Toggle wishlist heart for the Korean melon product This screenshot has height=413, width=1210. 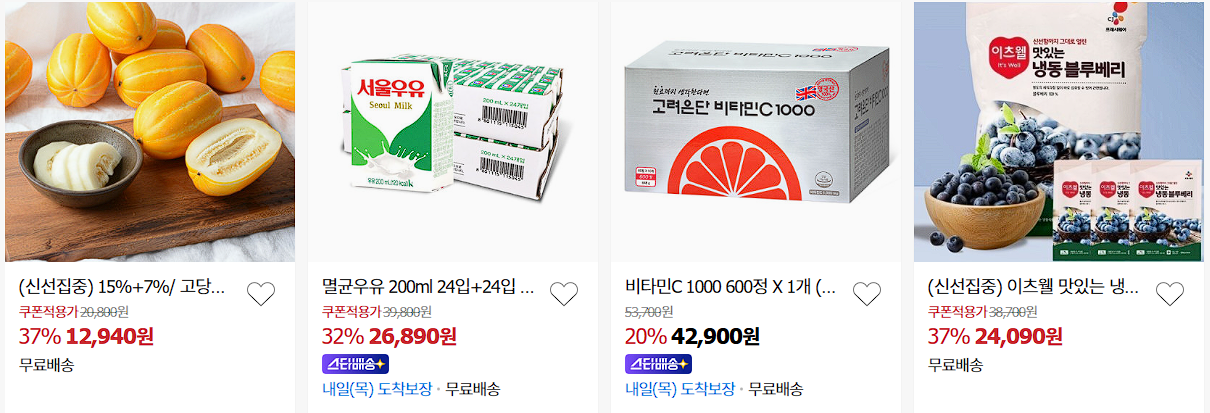(x=261, y=294)
